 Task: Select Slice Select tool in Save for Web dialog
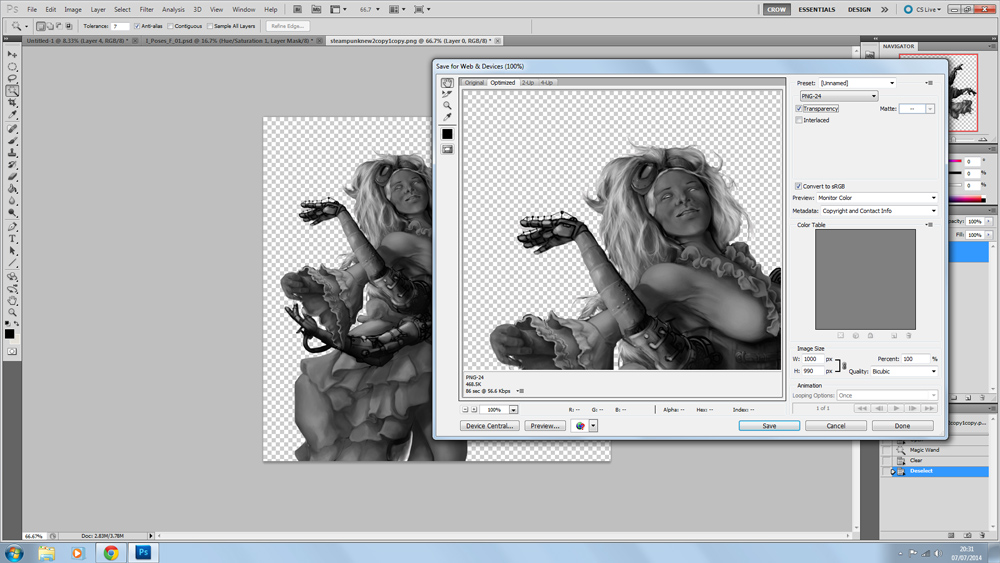coord(447,94)
